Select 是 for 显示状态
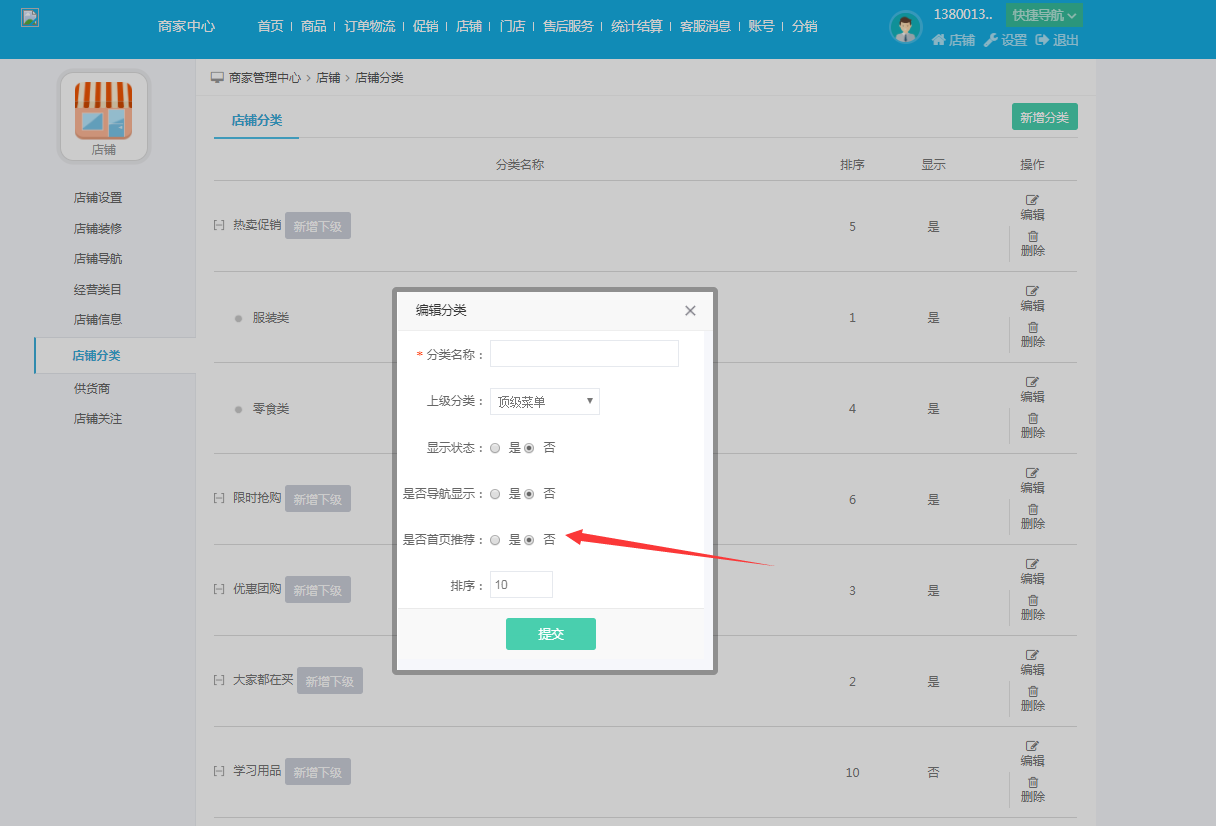 pyautogui.click(x=495, y=448)
